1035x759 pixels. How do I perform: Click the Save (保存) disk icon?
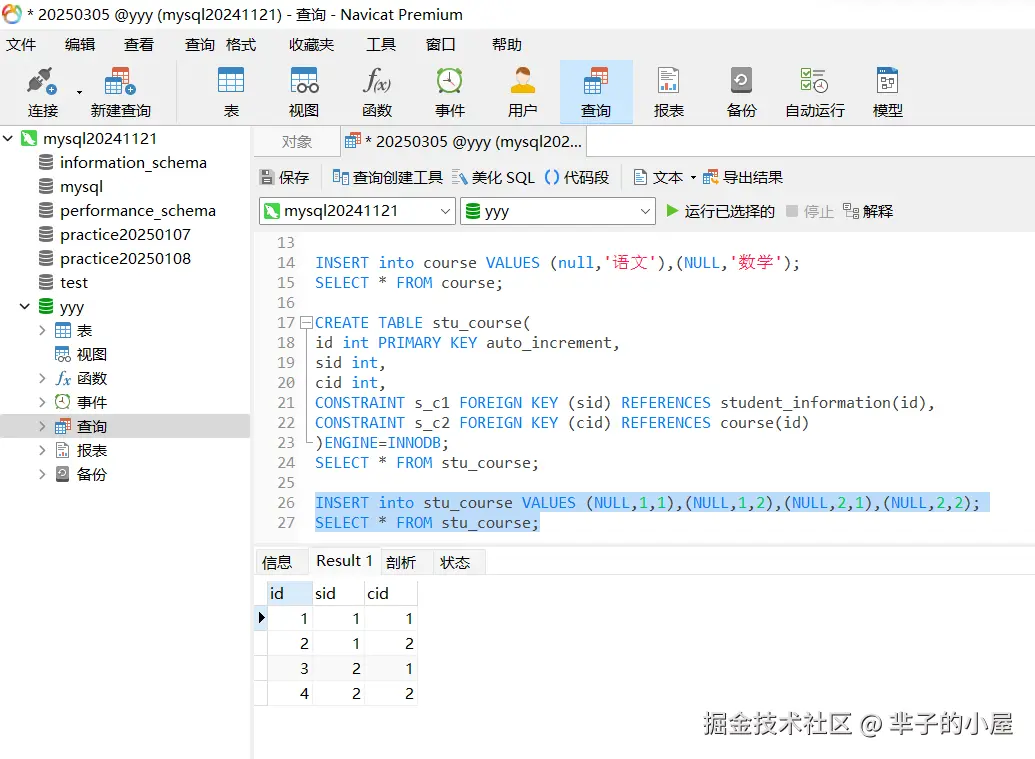coord(267,177)
